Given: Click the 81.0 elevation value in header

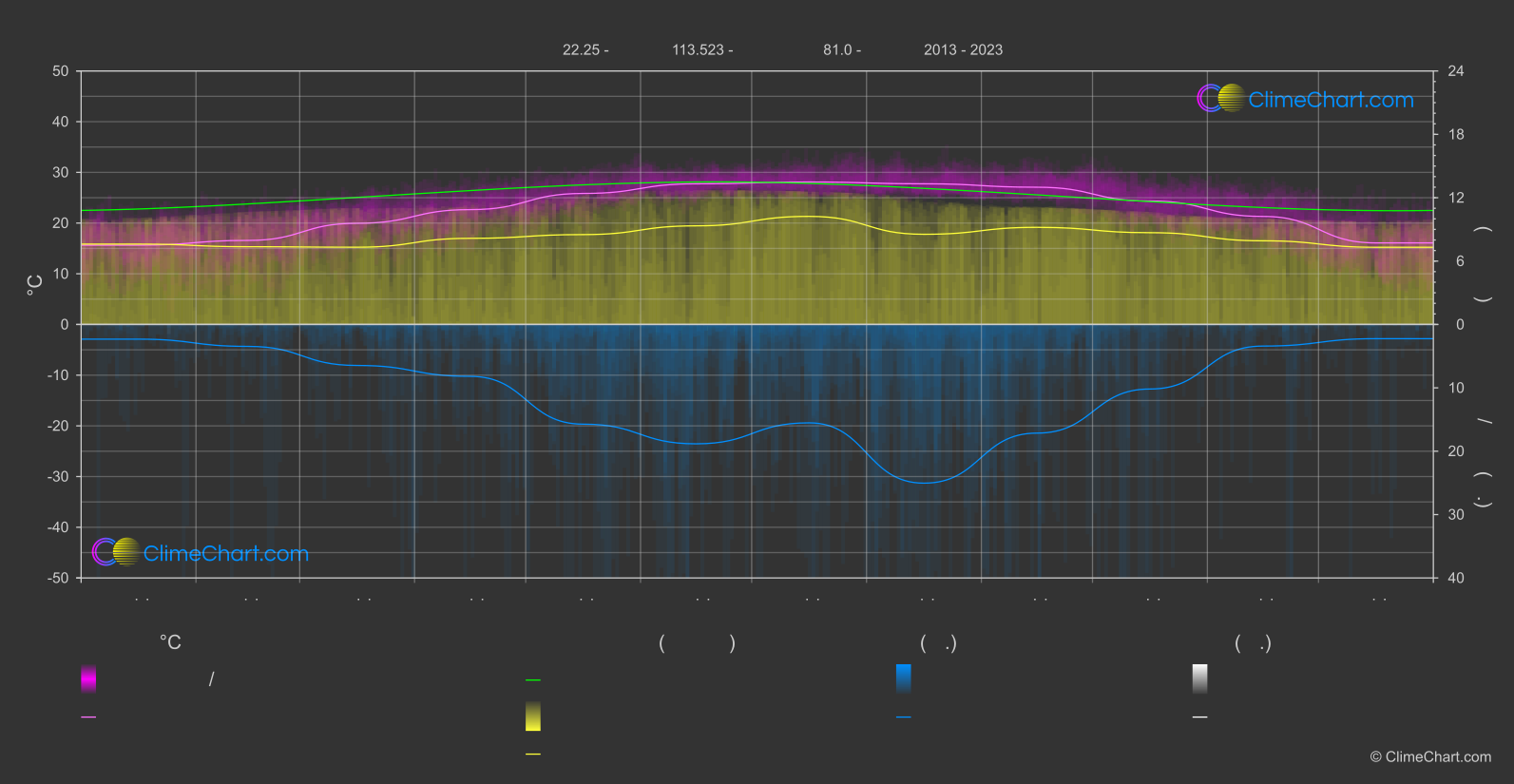Looking at the screenshot, I should point(837,50).
